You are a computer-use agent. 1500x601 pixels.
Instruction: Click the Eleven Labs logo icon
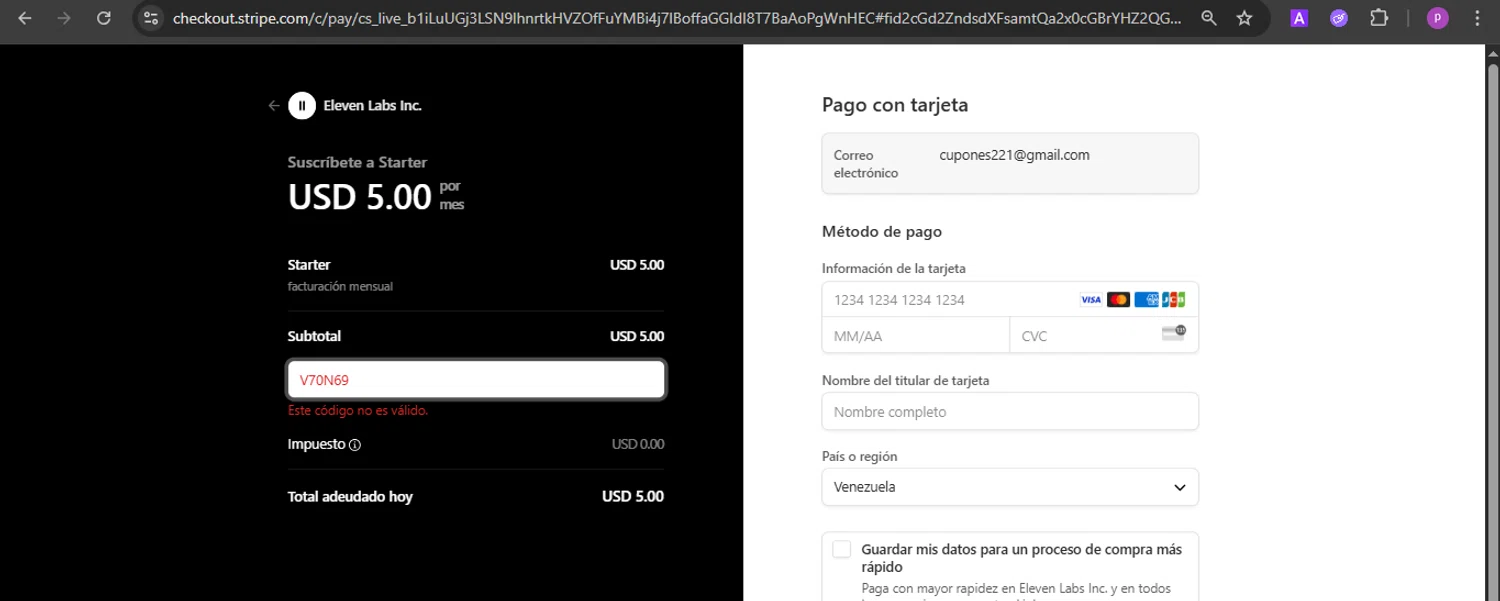[x=302, y=105]
